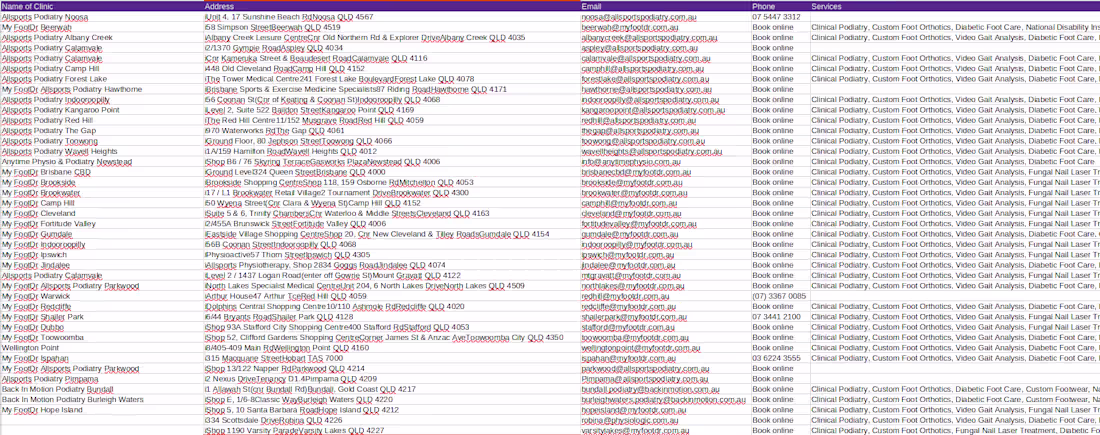Click the Allsports Podiatry Noosa clinic cell
The image size is (1100, 435).
coord(102,17)
